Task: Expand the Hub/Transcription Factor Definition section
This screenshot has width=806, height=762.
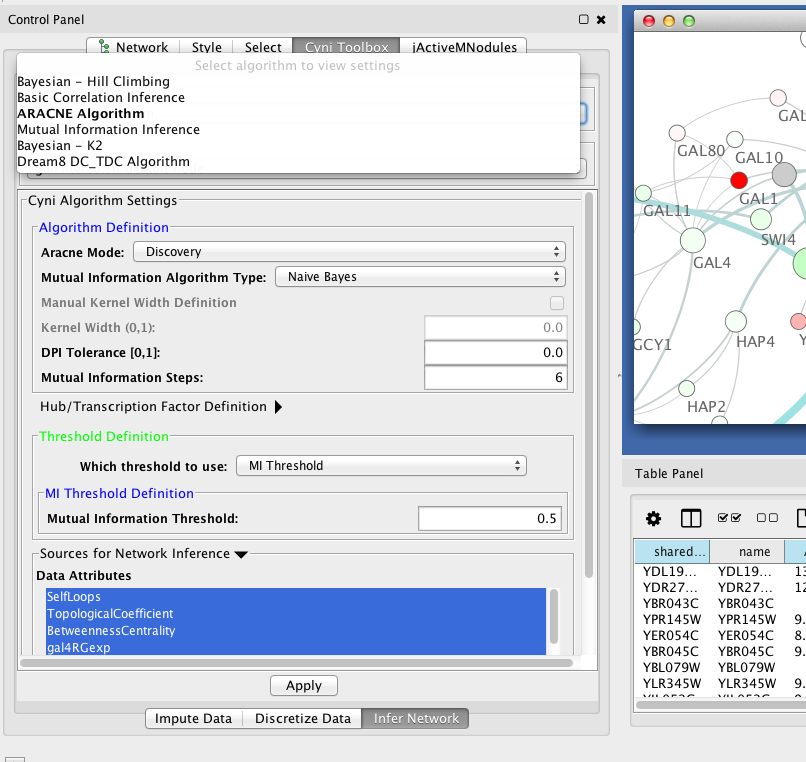Action: pos(278,407)
